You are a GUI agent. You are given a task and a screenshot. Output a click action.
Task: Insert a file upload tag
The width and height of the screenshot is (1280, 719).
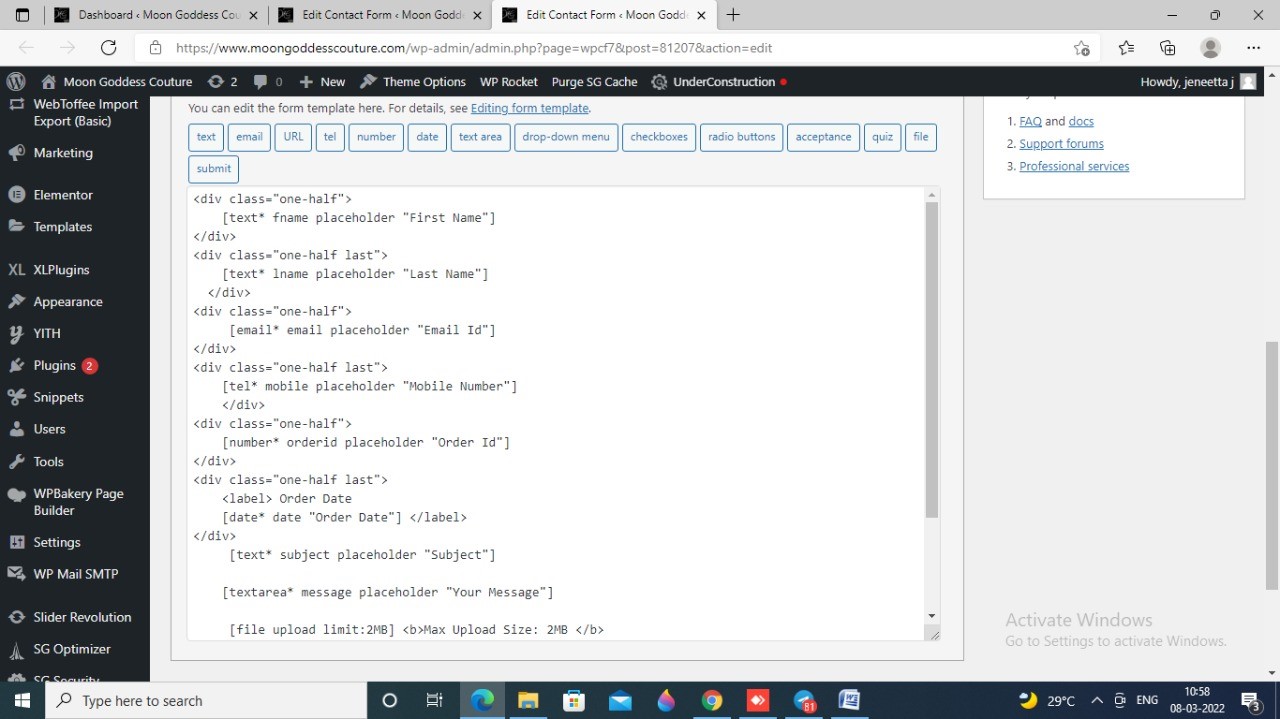pos(921,137)
